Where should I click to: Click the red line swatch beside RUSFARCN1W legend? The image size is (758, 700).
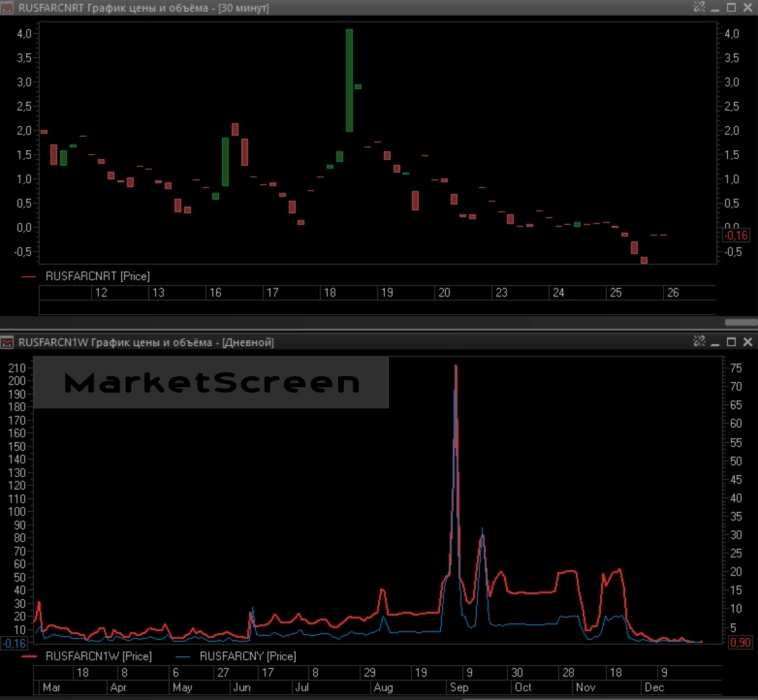(29, 657)
